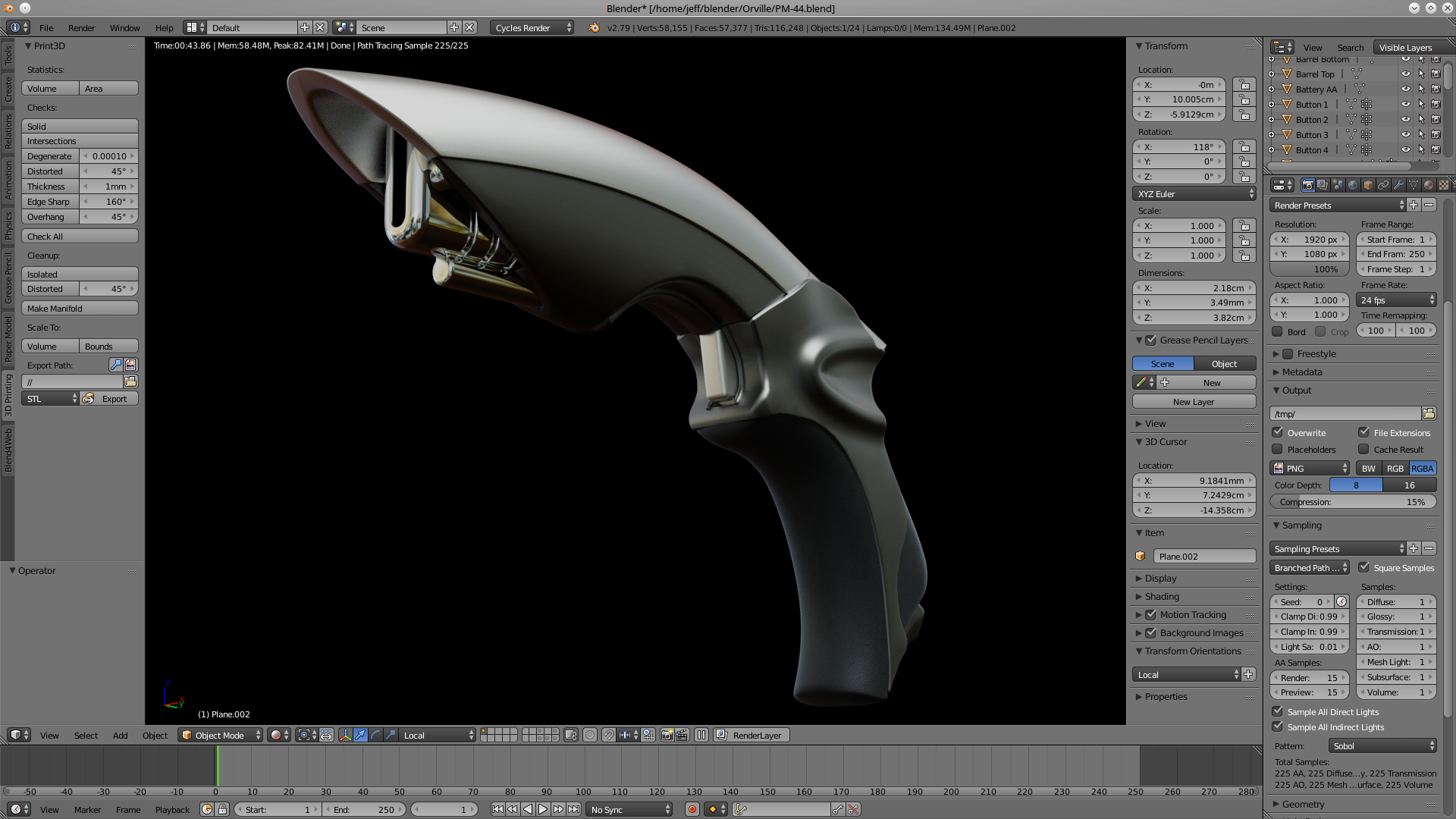
Task: Toggle renderability of Button 3
Action: pos(1436,135)
